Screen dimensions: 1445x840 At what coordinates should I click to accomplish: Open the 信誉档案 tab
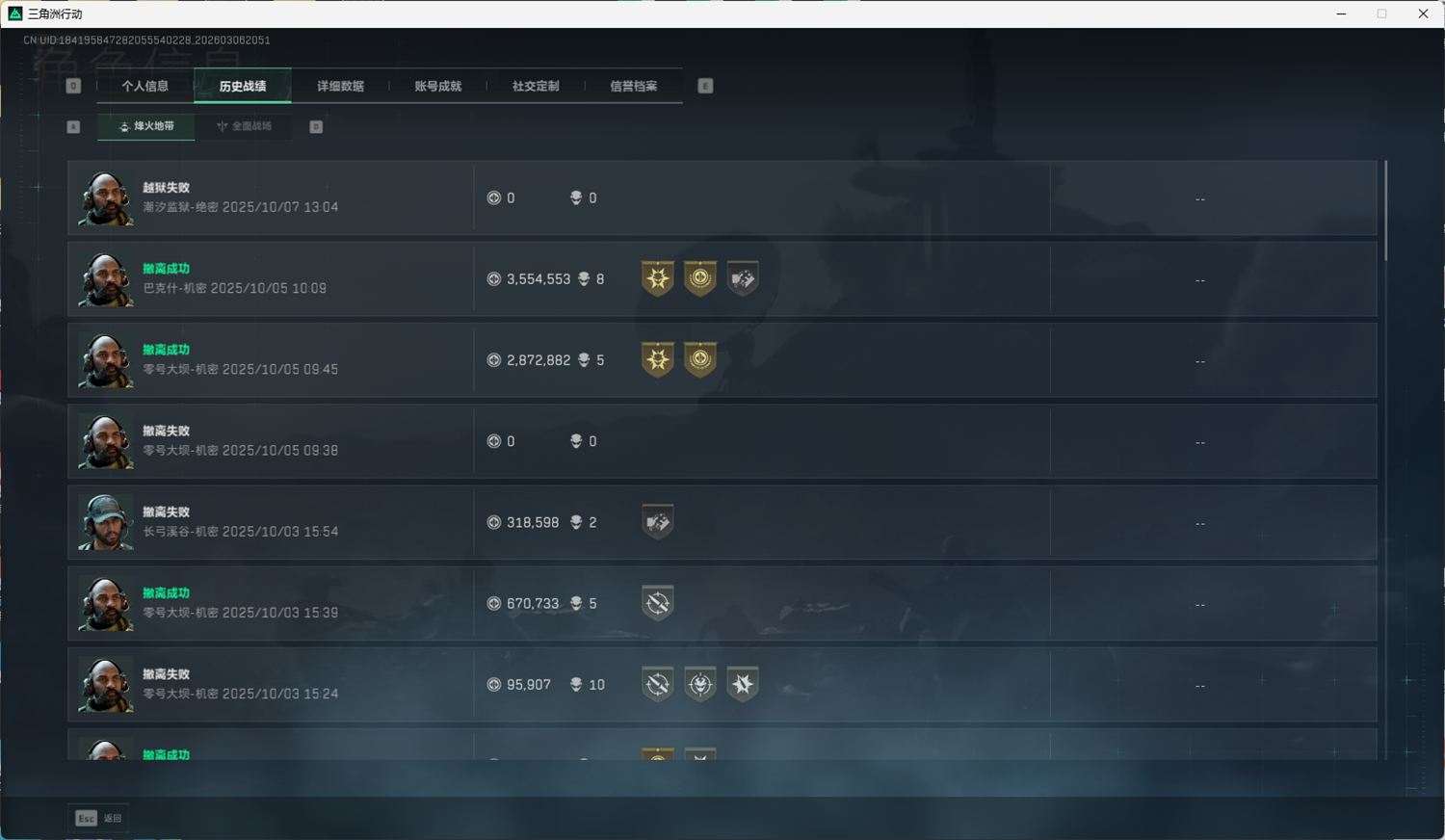(x=634, y=86)
